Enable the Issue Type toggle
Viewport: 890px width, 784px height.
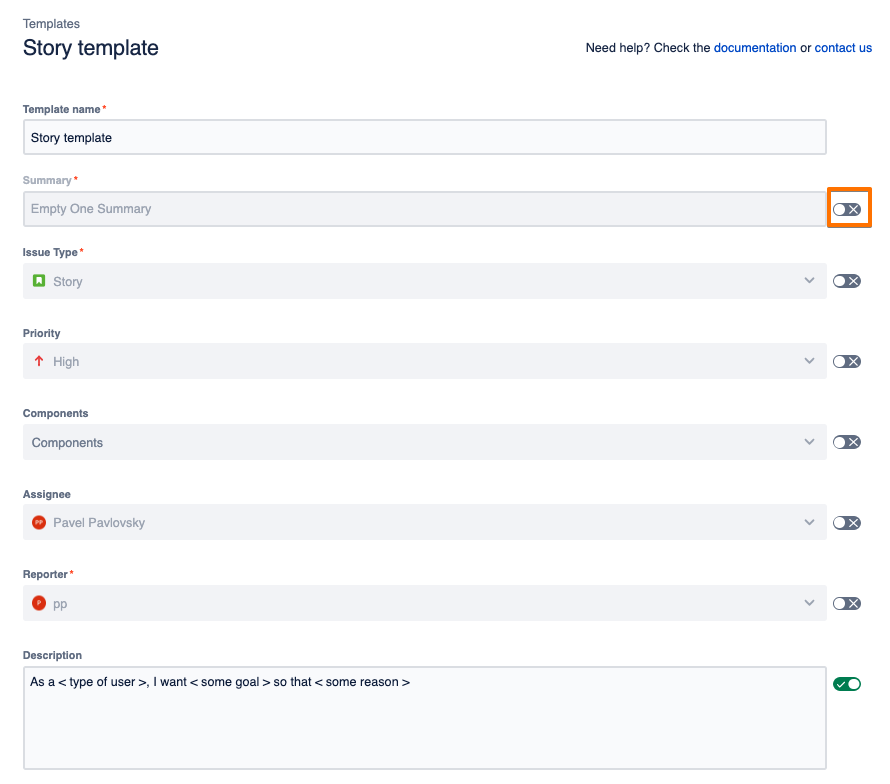click(x=847, y=281)
